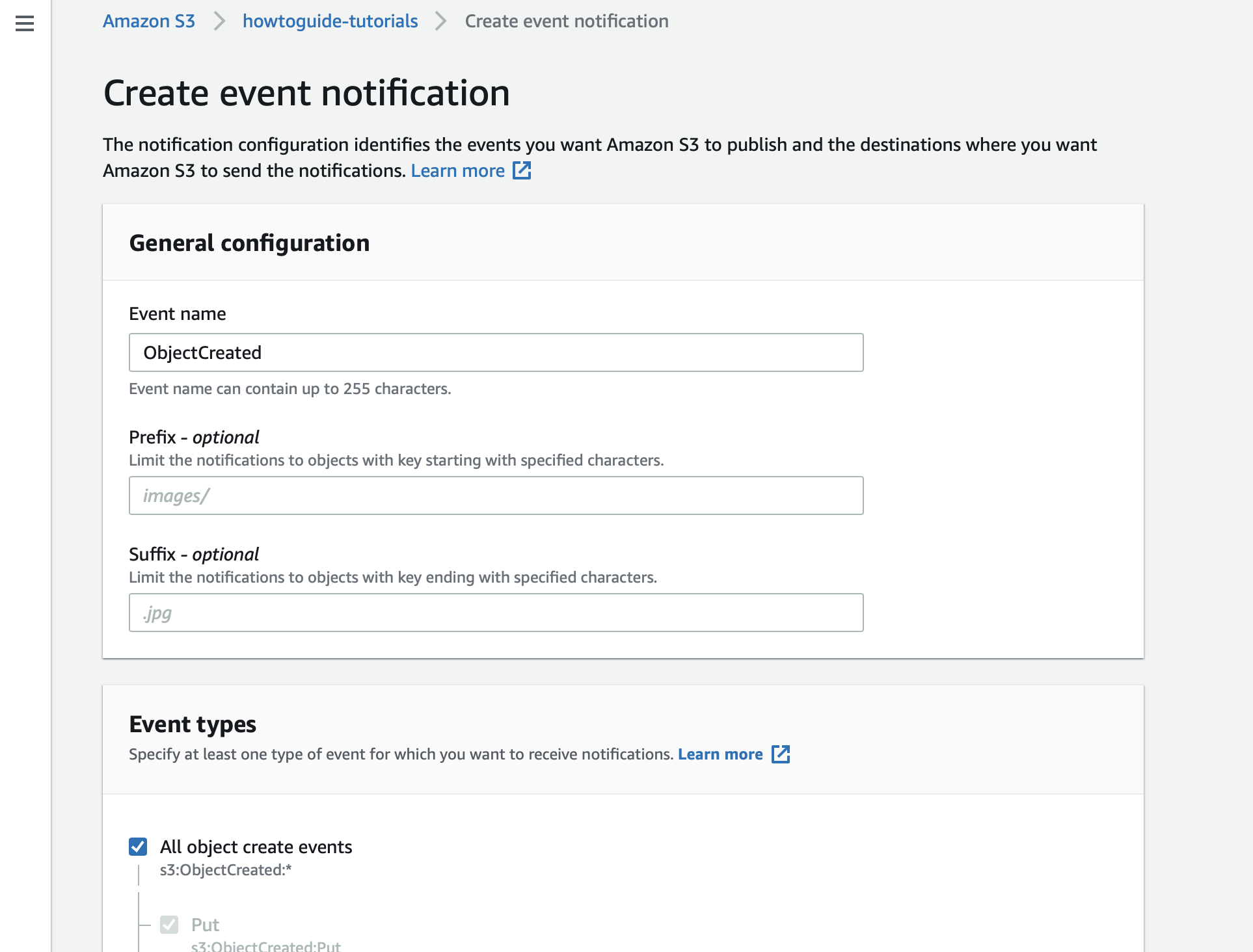Click the external link icon beside first Learn more

click(x=522, y=170)
